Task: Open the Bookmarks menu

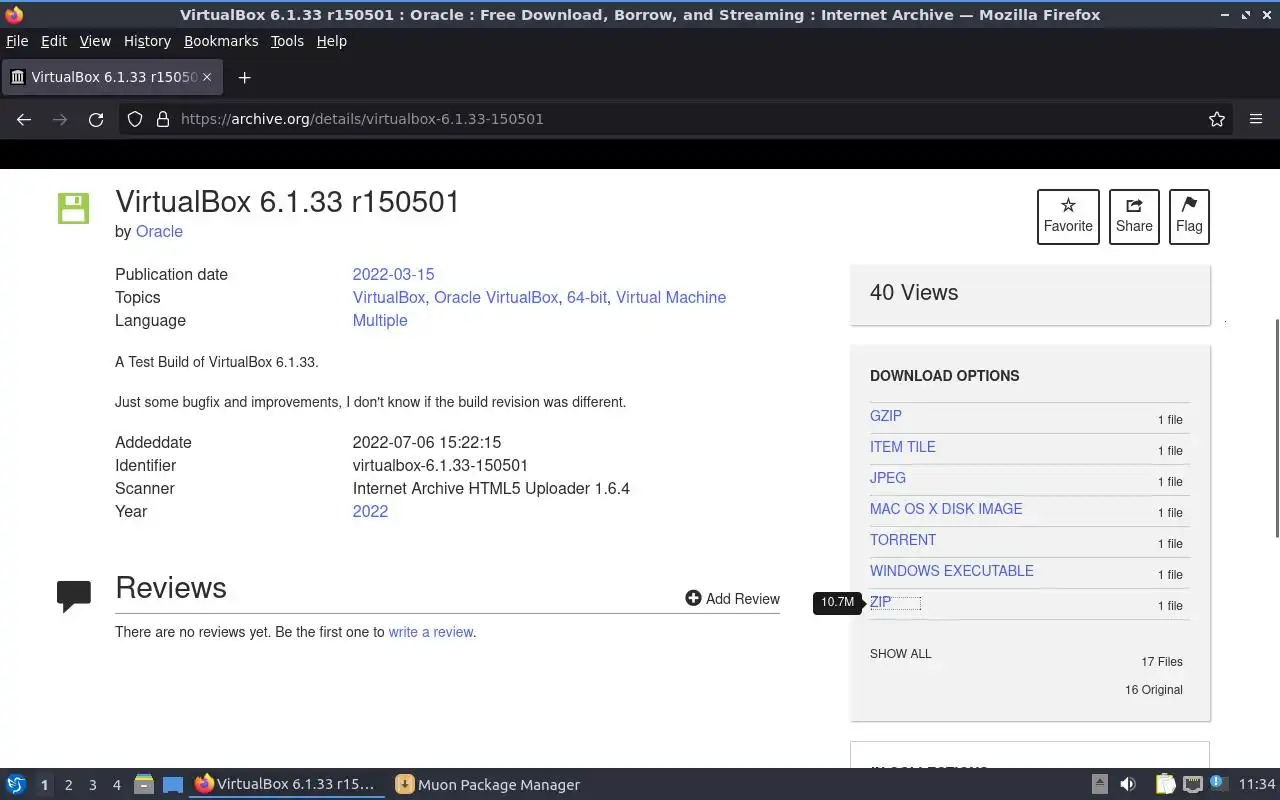Action: [x=221, y=41]
